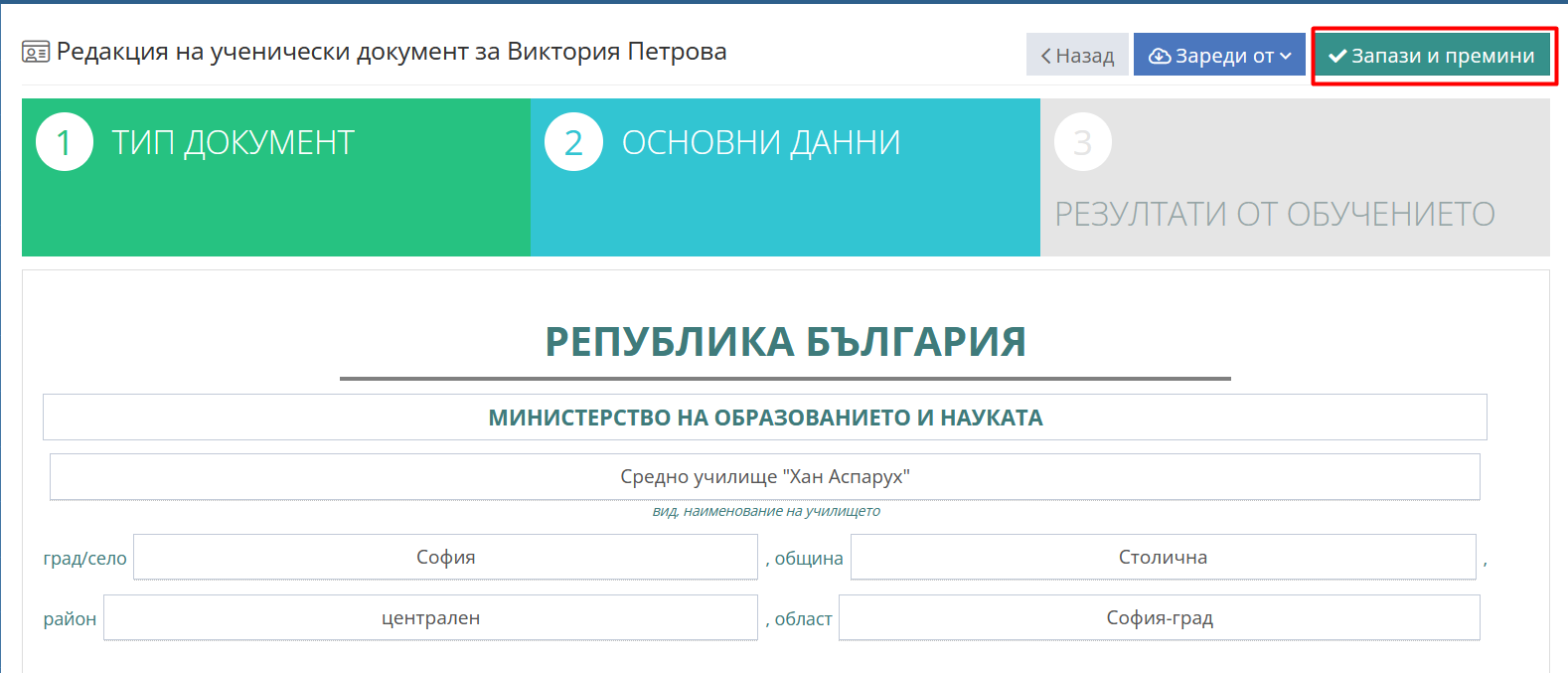This screenshot has width=1568, height=673.
Task: Edit the област field containing София-град
Action: 1160,618
